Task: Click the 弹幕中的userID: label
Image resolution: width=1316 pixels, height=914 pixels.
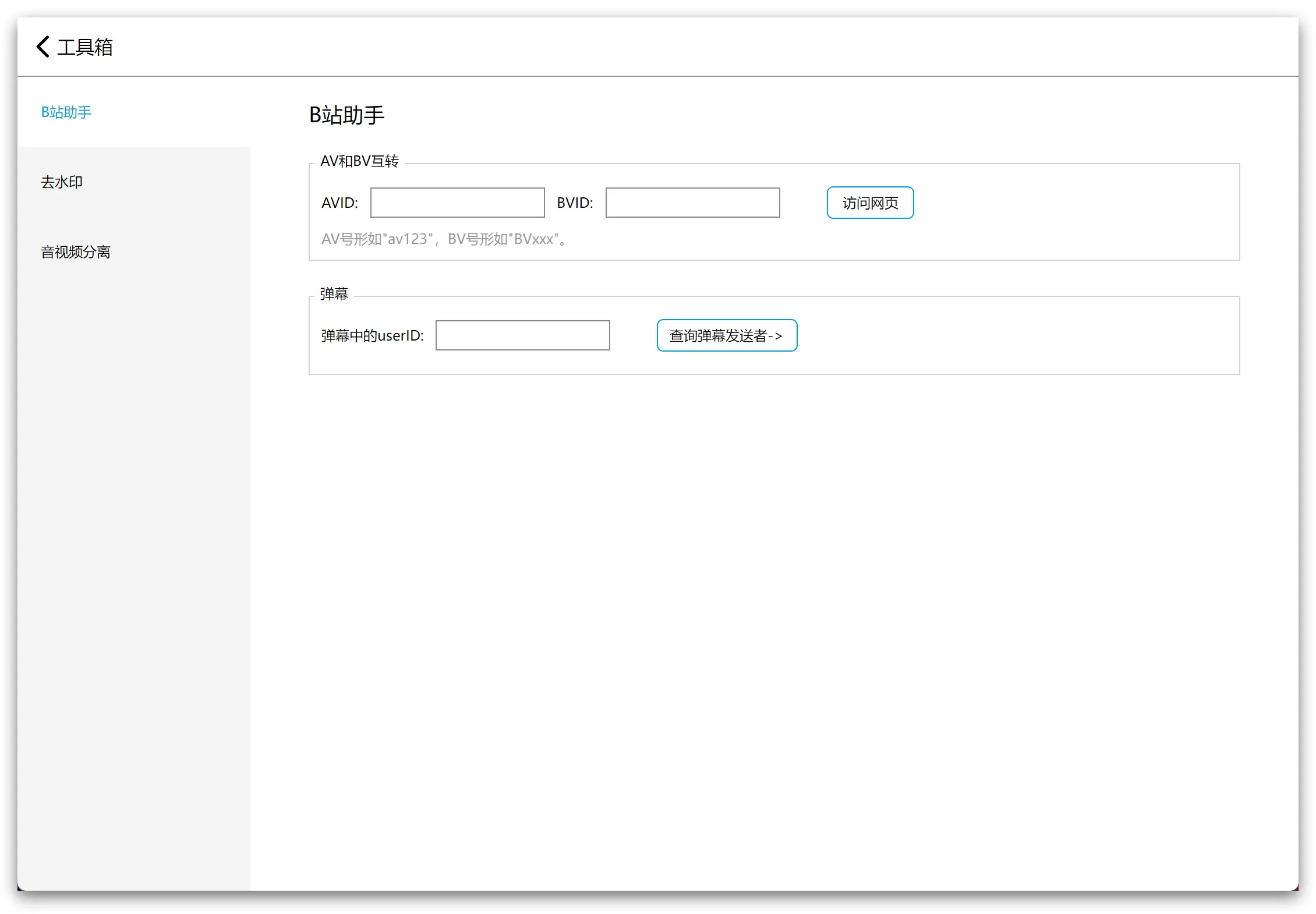Action: coord(373,336)
